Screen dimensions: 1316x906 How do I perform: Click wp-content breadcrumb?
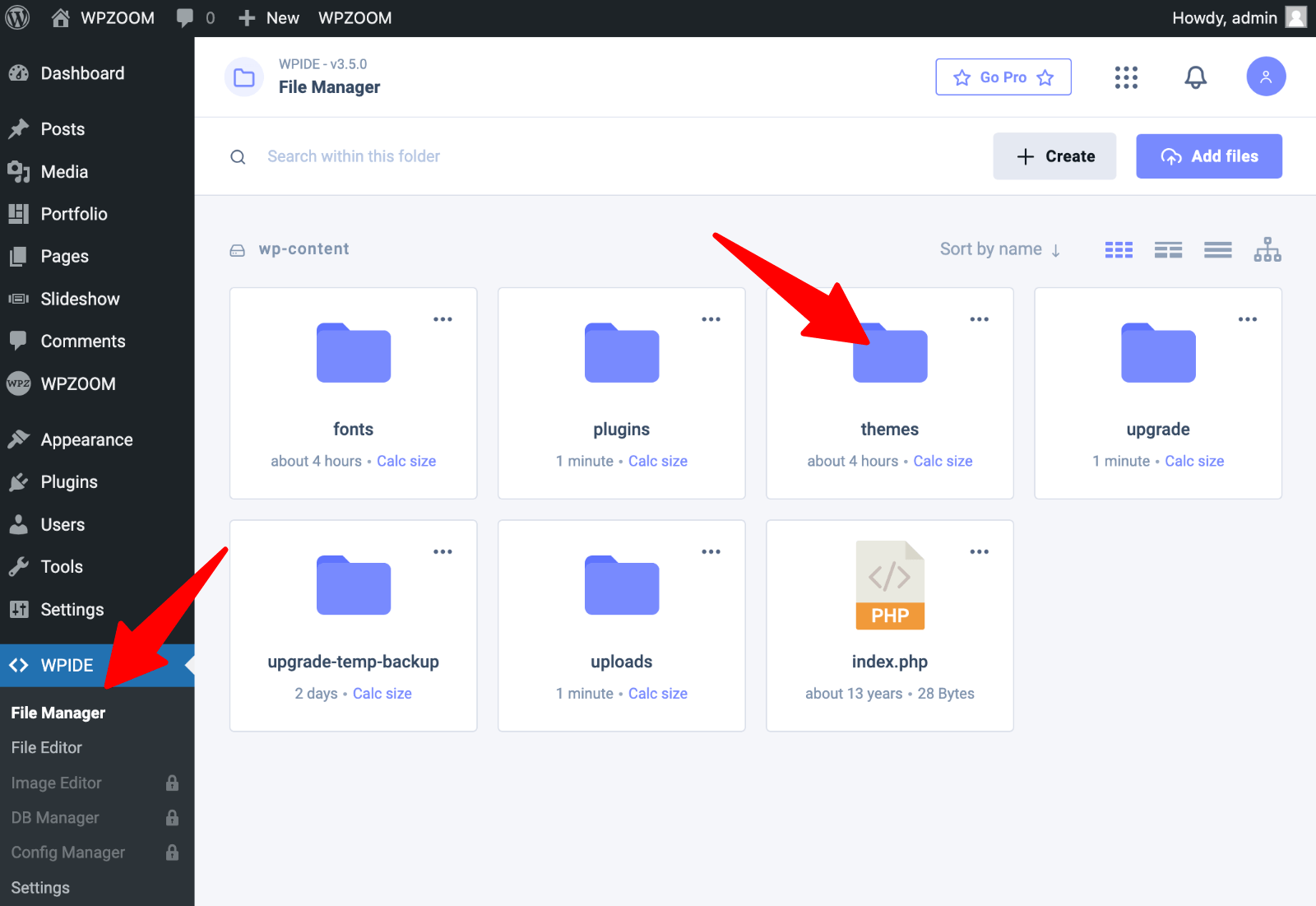(304, 249)
